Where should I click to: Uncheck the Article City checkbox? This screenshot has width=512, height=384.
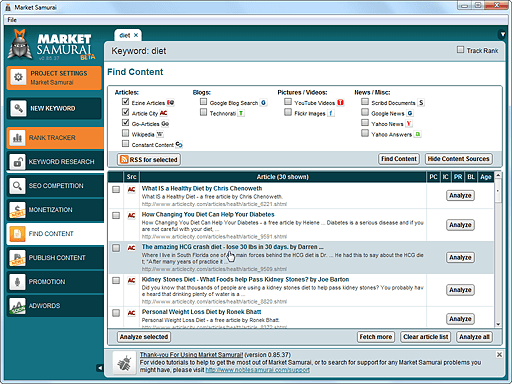(x=125, y=112)
